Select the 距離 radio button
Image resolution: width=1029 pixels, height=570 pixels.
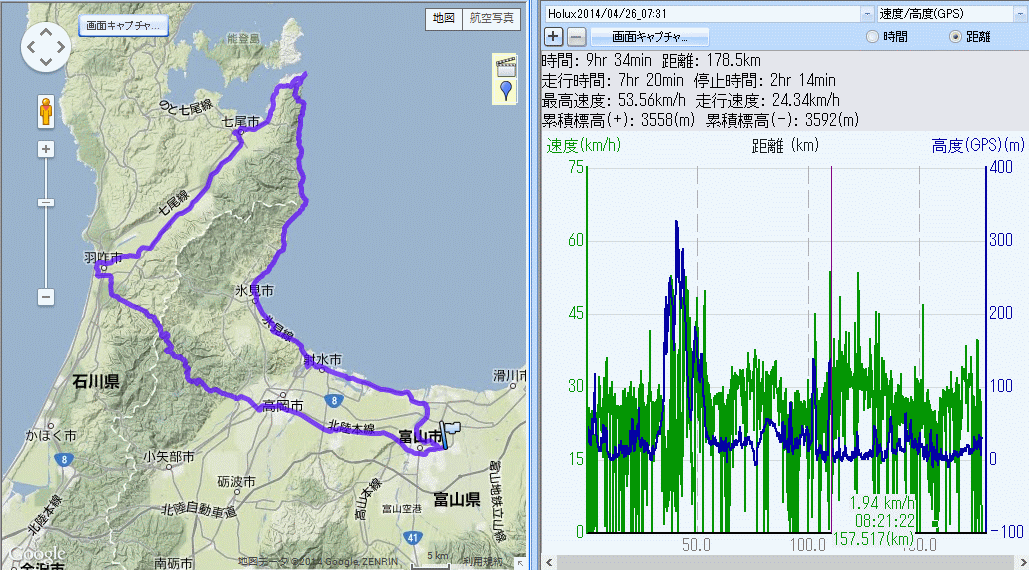coord(954,36)
